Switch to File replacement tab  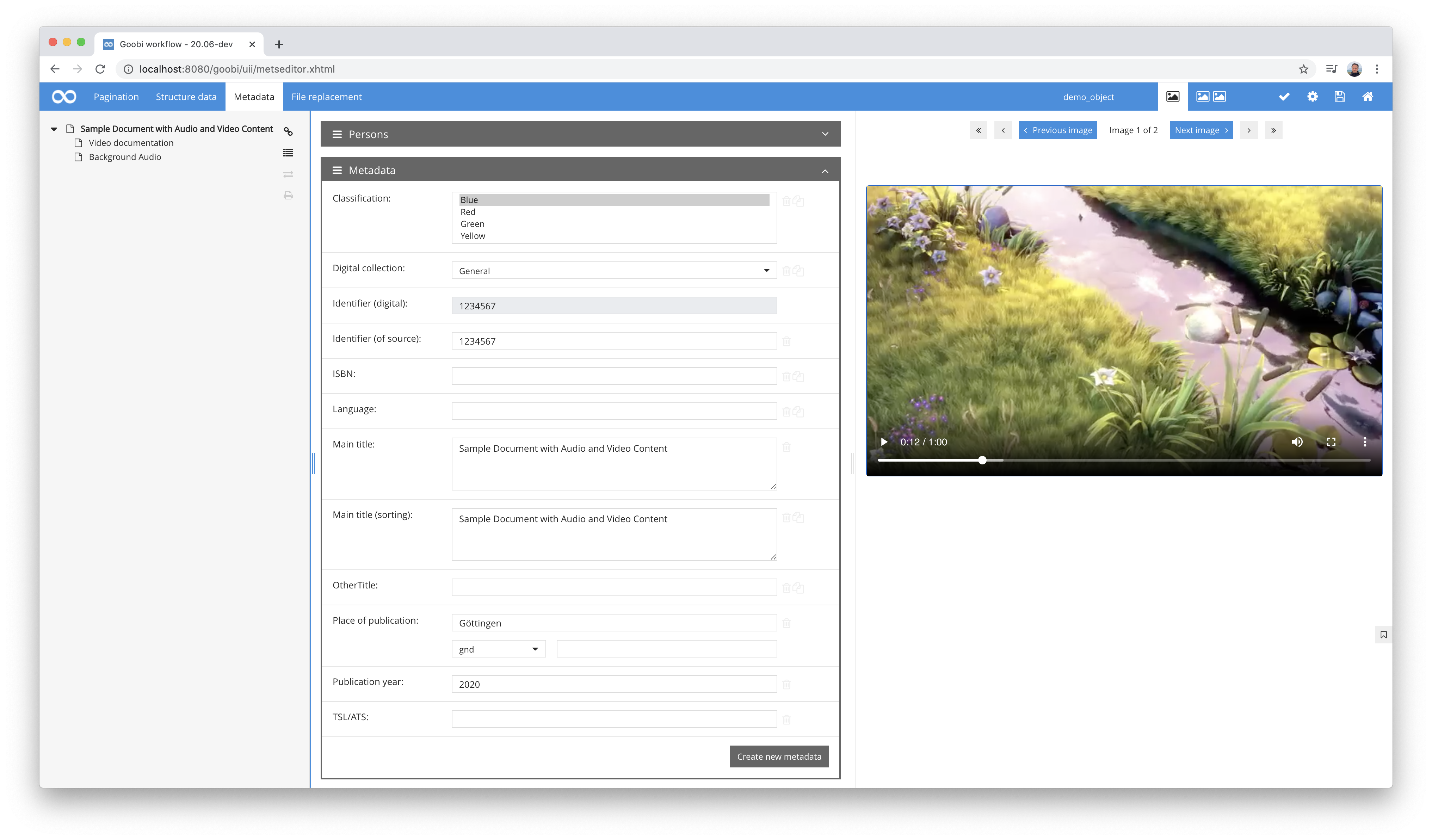click(326, 97)
